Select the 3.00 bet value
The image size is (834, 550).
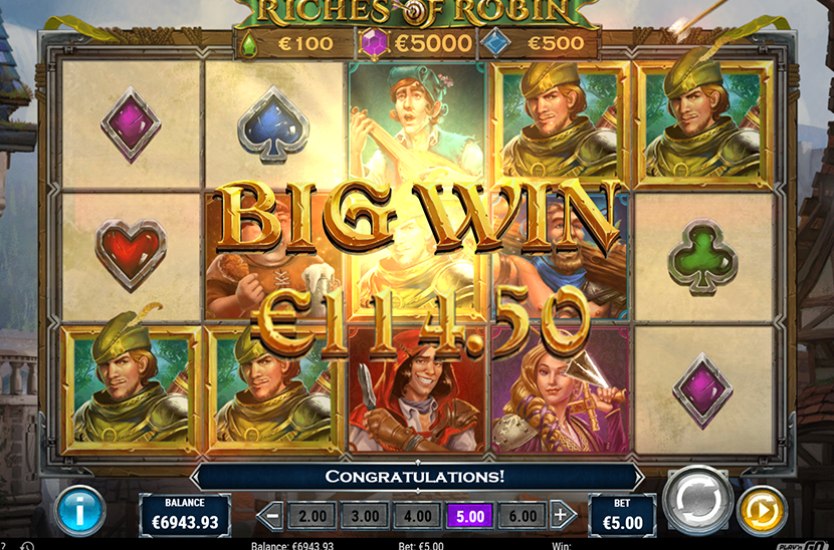tap(365, 515)
